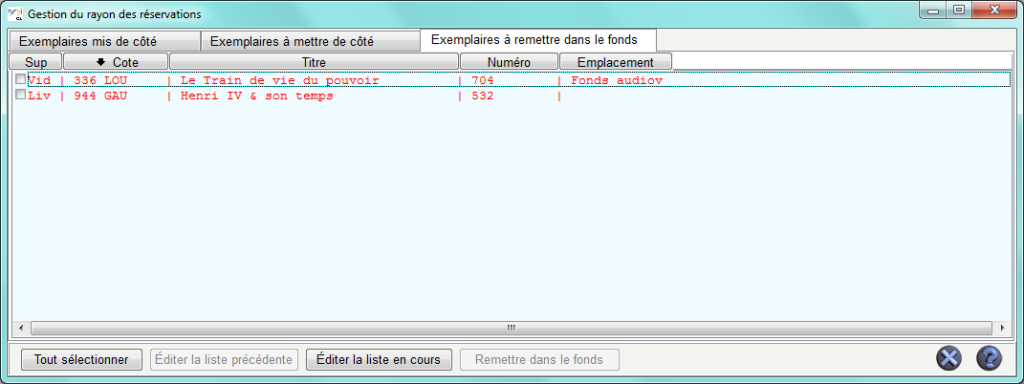
Task: Click Remettre dans le fonds button
Action: [x=539, y=359]
